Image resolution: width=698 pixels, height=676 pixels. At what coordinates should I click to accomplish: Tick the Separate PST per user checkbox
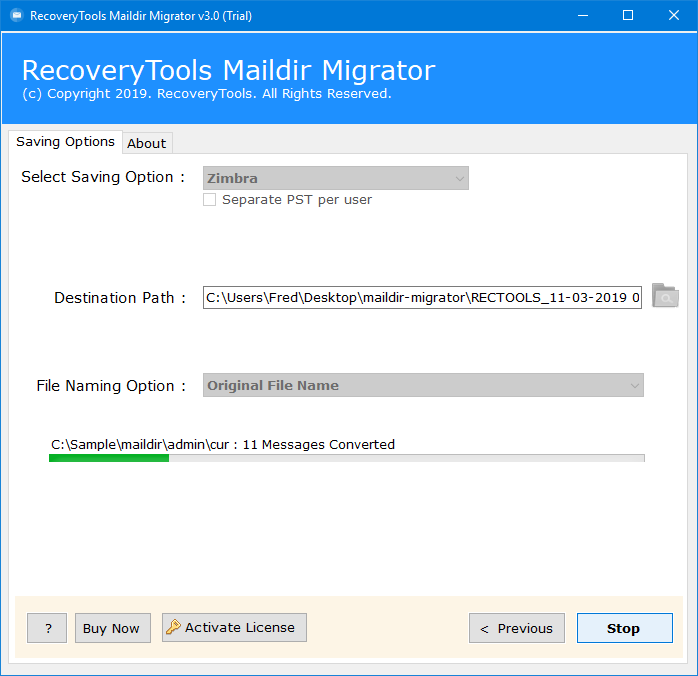click(209, 199)
